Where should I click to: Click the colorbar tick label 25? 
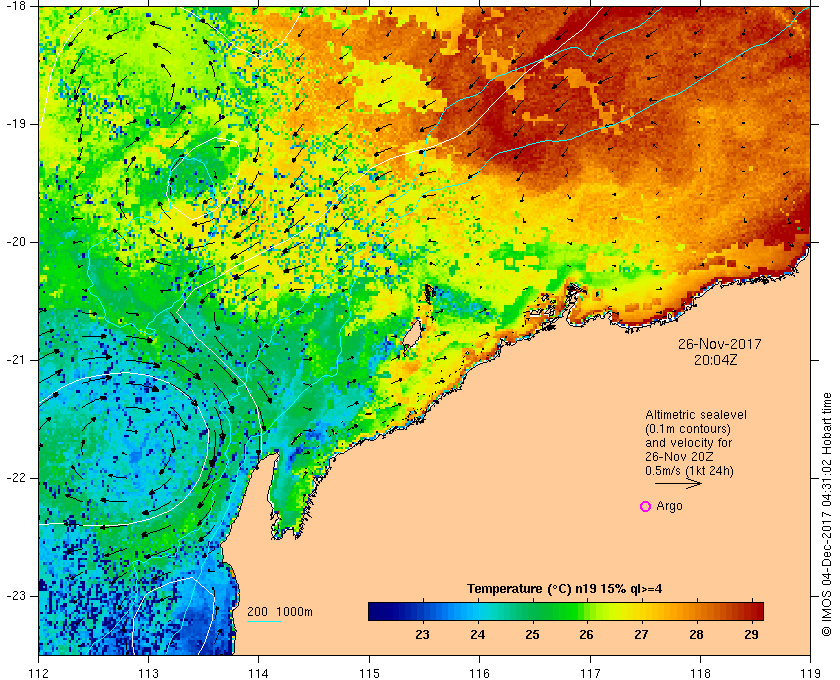point(532,635)
